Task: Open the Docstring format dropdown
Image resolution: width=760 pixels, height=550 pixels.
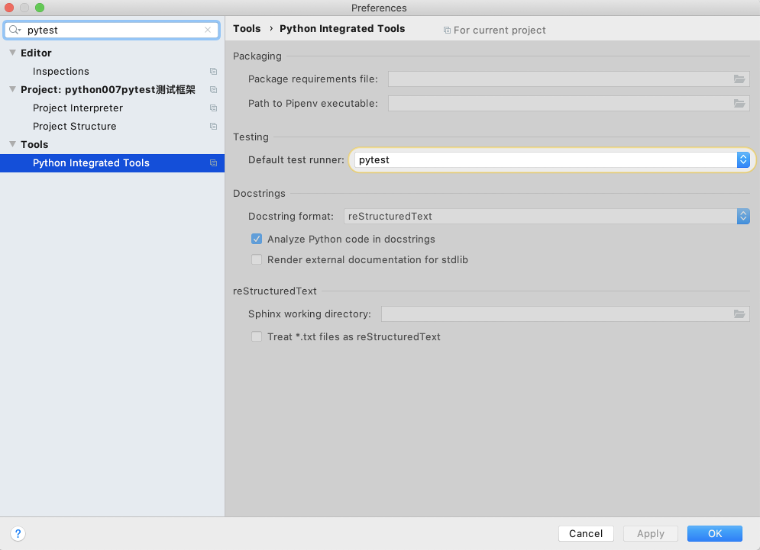Action: 547,216
